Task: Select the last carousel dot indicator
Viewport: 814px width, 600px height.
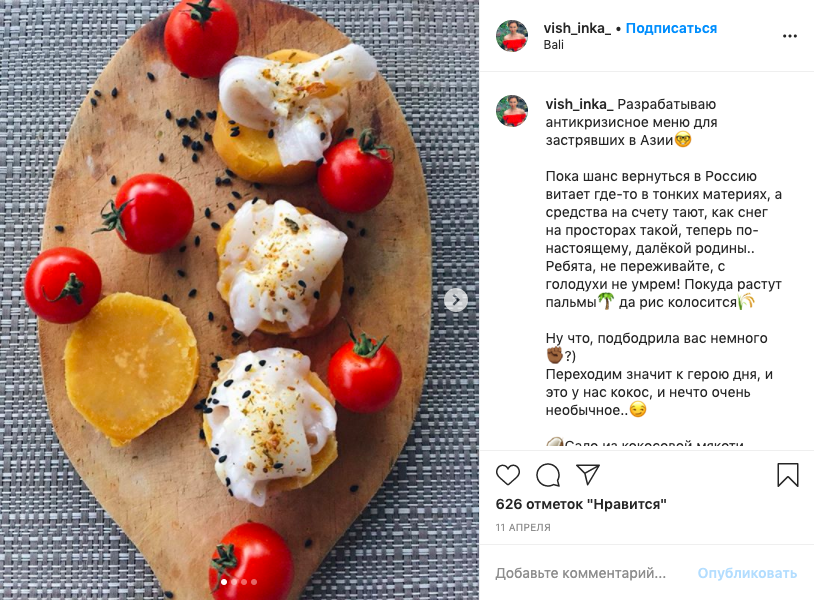Action: tap(254, 582)
